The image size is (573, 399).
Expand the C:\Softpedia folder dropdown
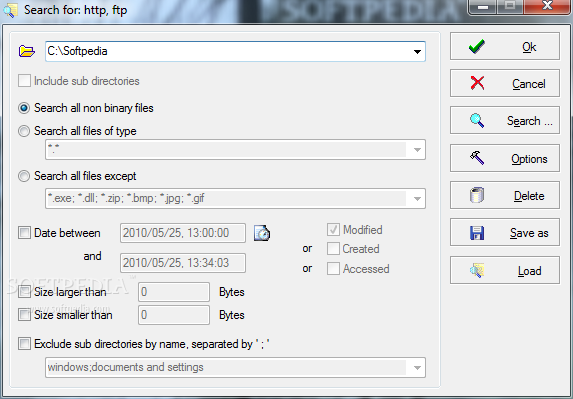coord(417,52)
